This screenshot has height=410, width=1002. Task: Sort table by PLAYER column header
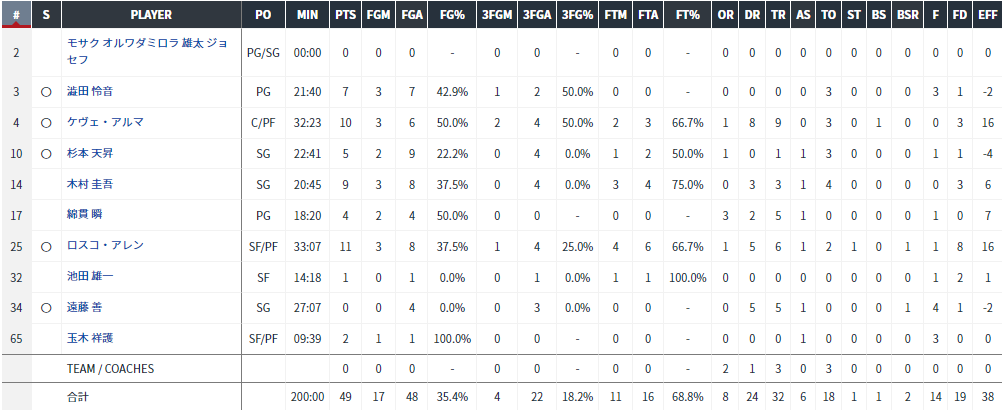click(151, 15)
